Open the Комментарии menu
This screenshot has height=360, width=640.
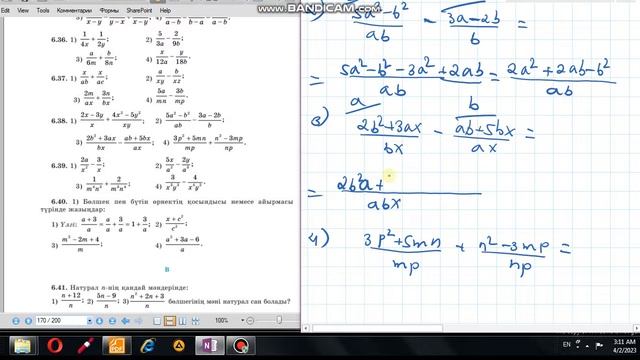[x=74, y=10]
